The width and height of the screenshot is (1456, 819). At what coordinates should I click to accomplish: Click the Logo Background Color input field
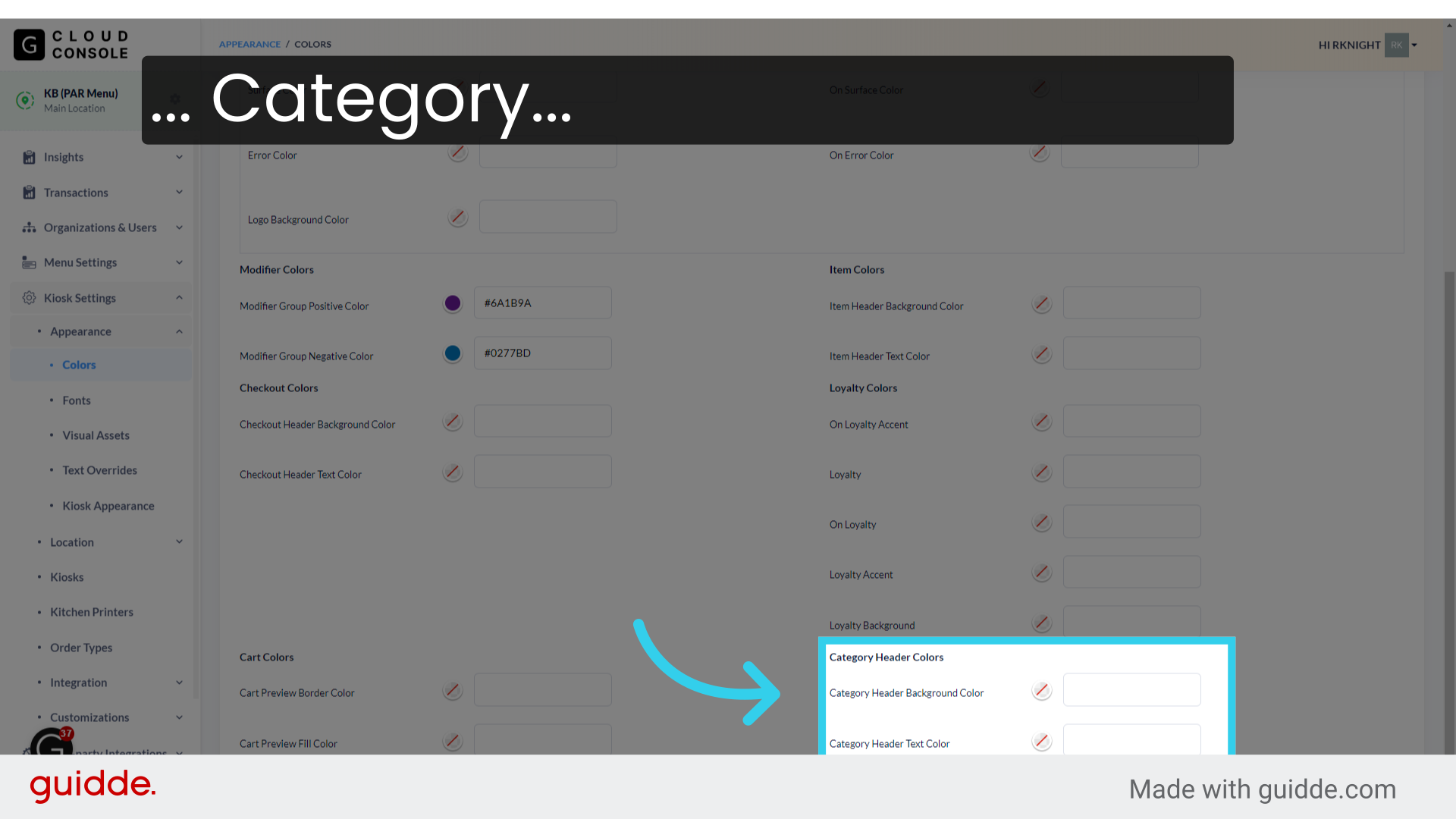(548, 217)
